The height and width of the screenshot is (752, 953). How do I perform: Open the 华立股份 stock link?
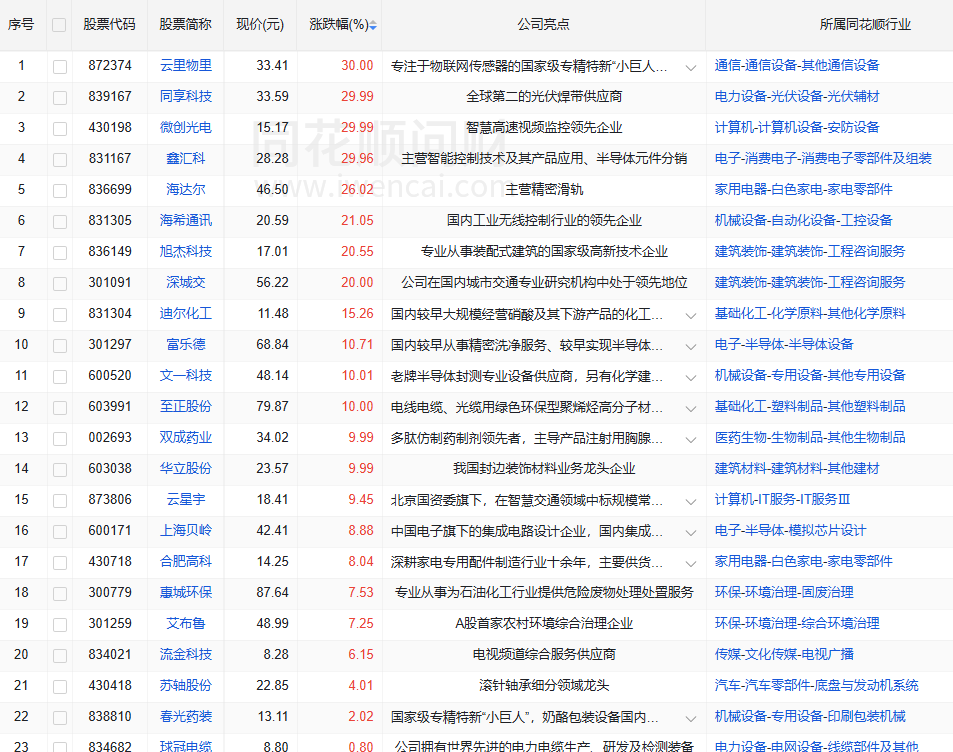click(x=186, y=468)
